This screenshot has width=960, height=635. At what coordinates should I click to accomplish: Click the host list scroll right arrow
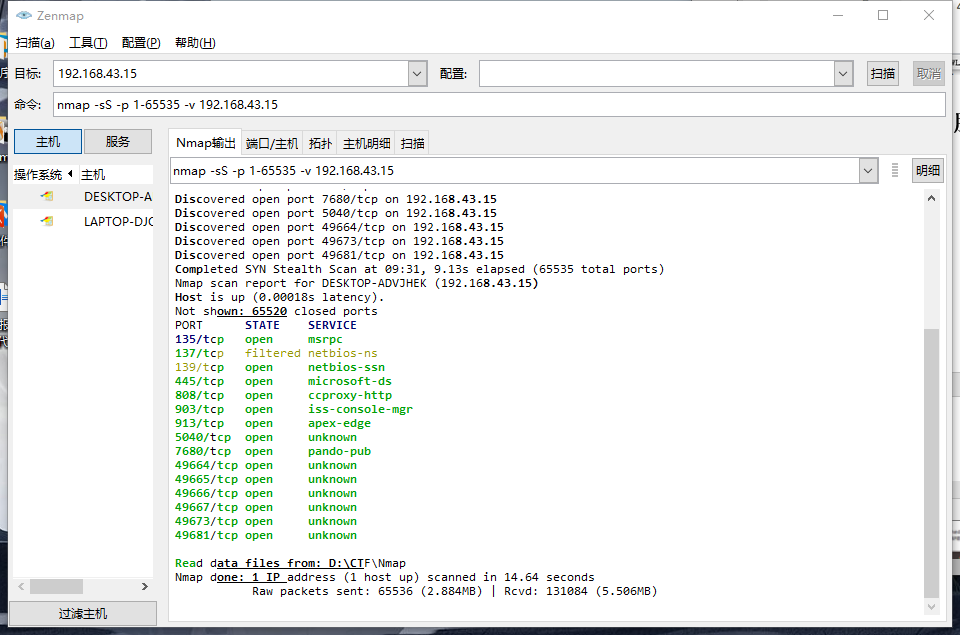144,586
